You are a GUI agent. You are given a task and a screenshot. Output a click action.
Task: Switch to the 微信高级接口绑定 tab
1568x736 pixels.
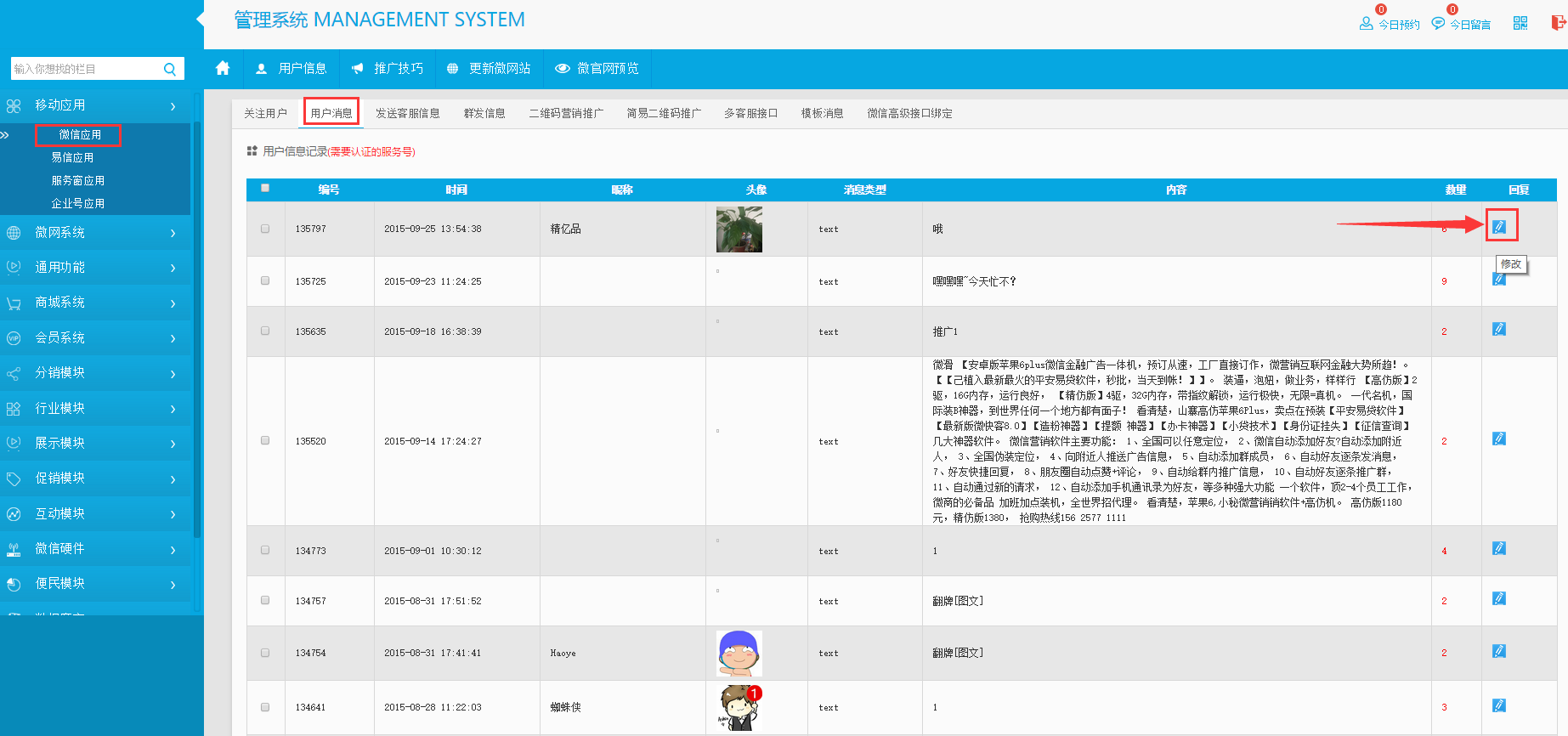909,113
